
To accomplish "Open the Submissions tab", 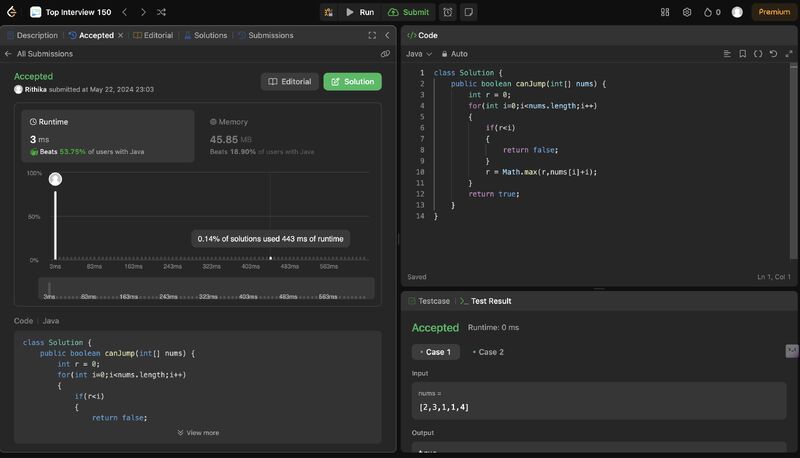I will pyautogui.click(x=265, y=35).
